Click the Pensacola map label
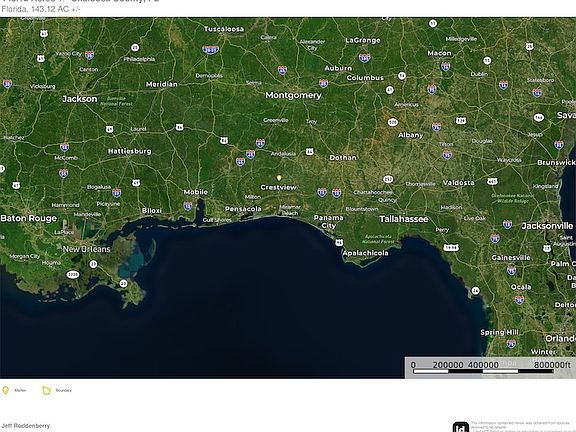 pos(243,209)
